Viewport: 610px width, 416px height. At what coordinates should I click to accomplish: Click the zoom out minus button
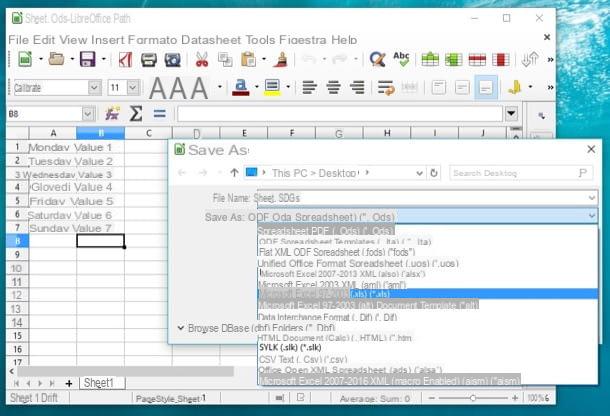click(432, 398)
